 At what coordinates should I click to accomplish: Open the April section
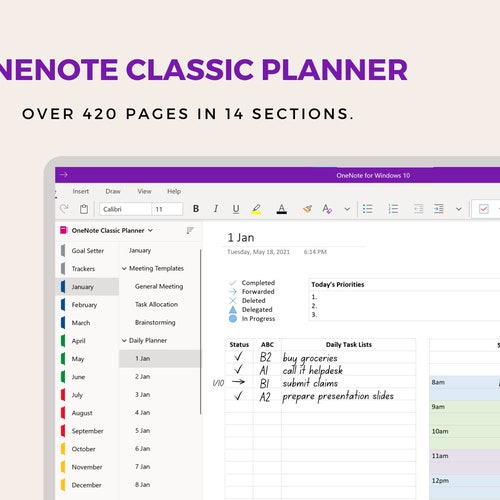point(88,341)
